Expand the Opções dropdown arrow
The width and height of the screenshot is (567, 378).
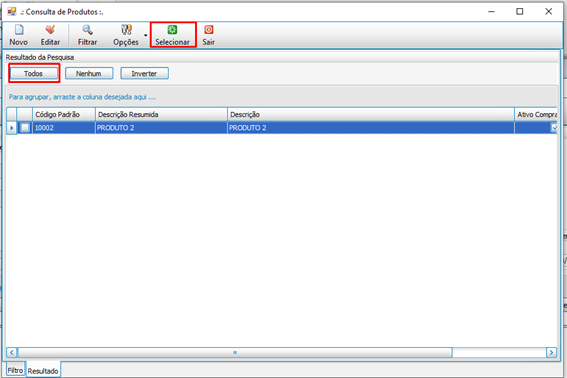[x=145, y=35]
